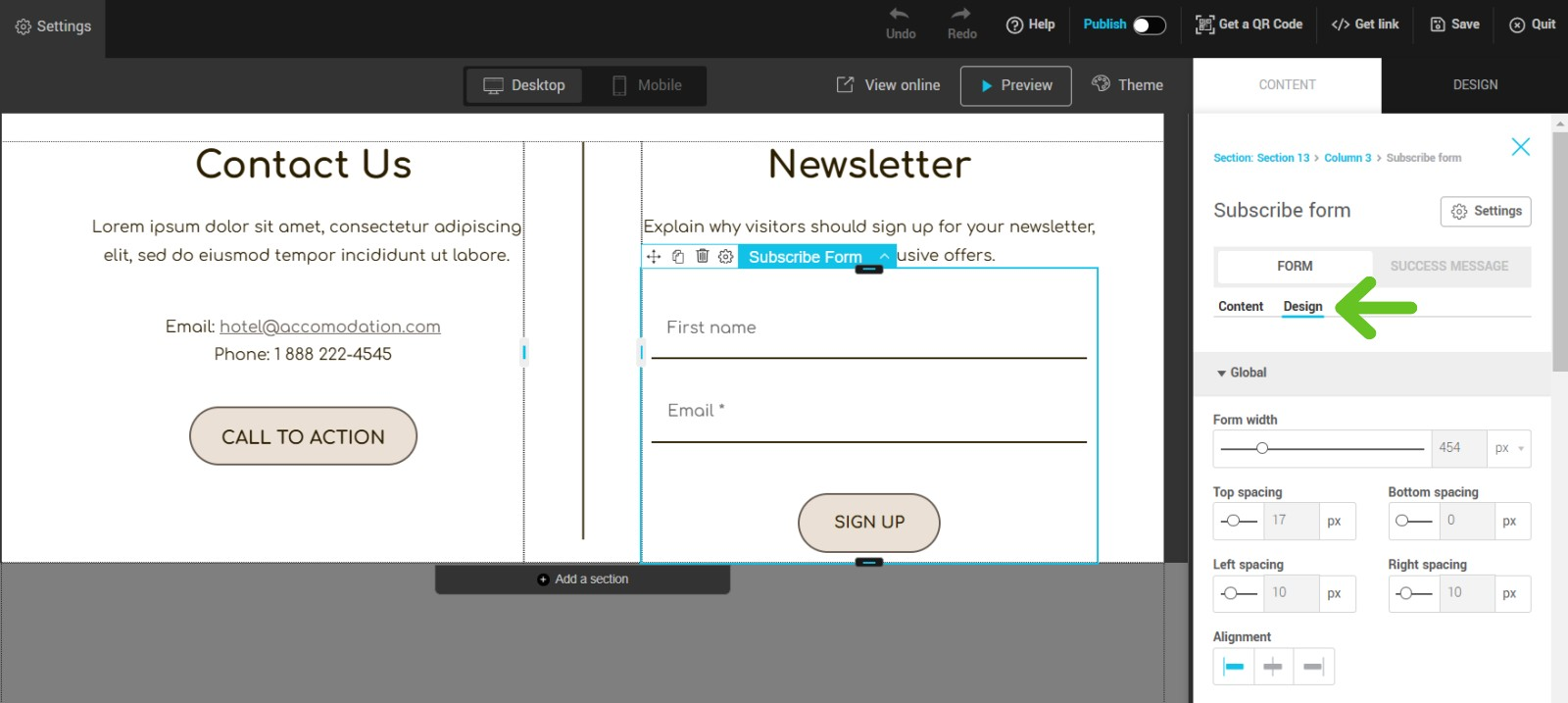Get a QR Code
The image size is (1568, 703).
(1249, 25)
